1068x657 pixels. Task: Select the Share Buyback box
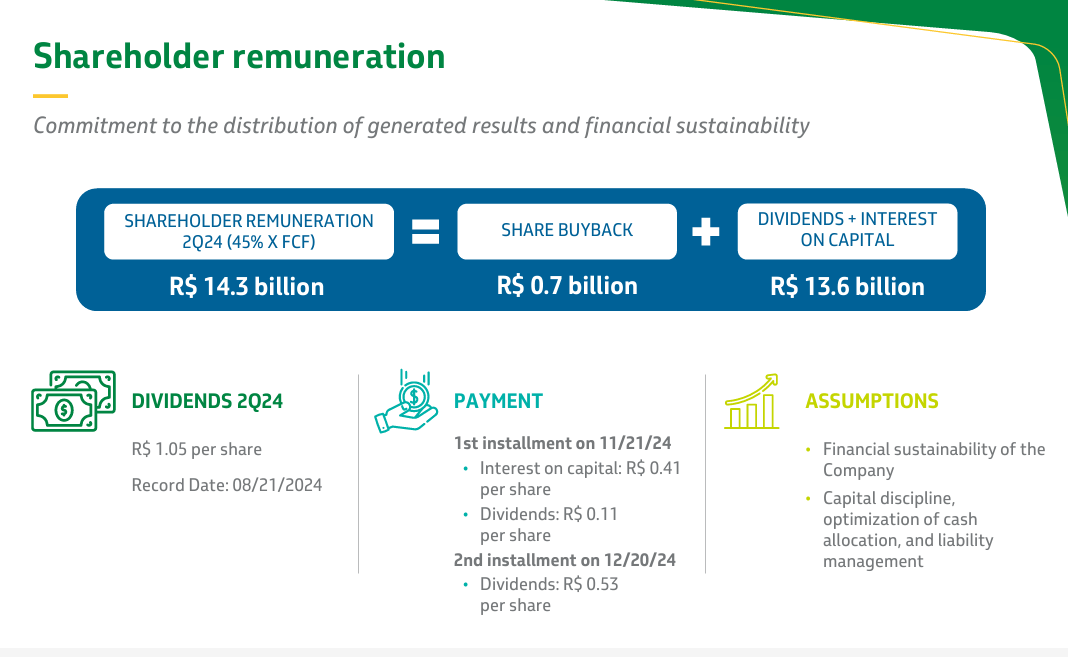coord(567,231)
